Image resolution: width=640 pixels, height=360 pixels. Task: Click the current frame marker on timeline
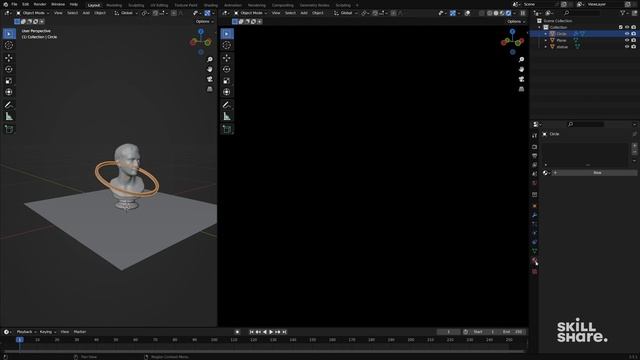tap(19, 340)
